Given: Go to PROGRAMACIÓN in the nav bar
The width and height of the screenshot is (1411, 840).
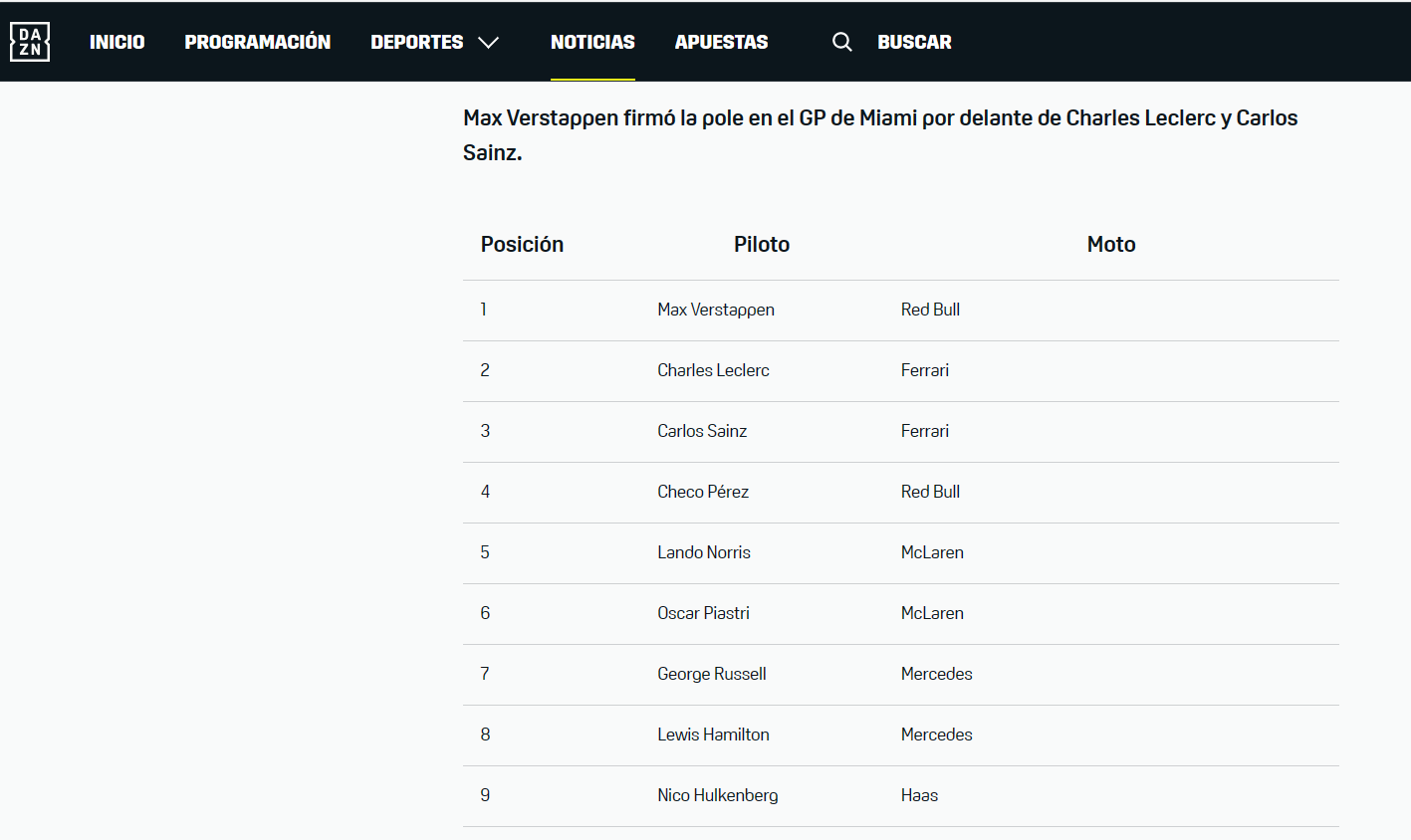Looking at the screenshot, I should pos(258,42).
